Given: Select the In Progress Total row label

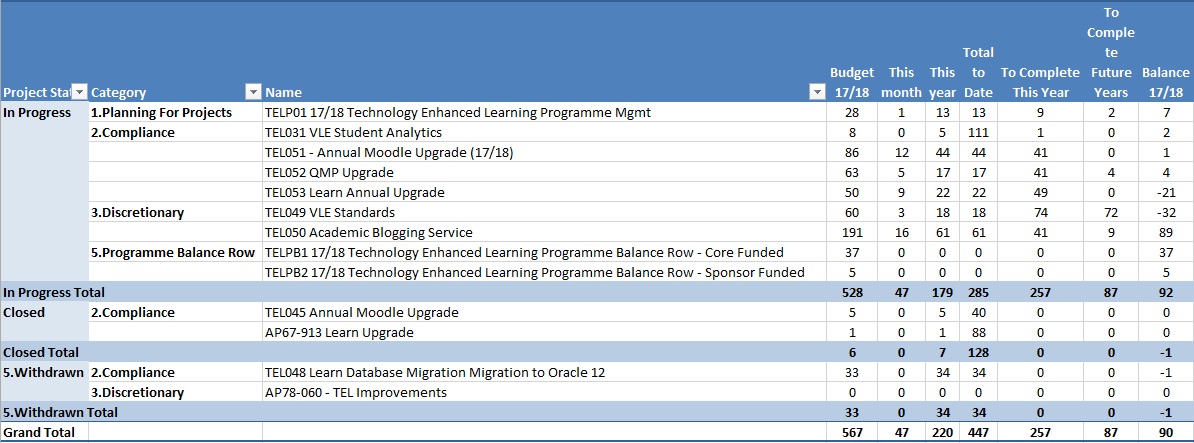Looking at the screenshot, I should tap(54, 292).
